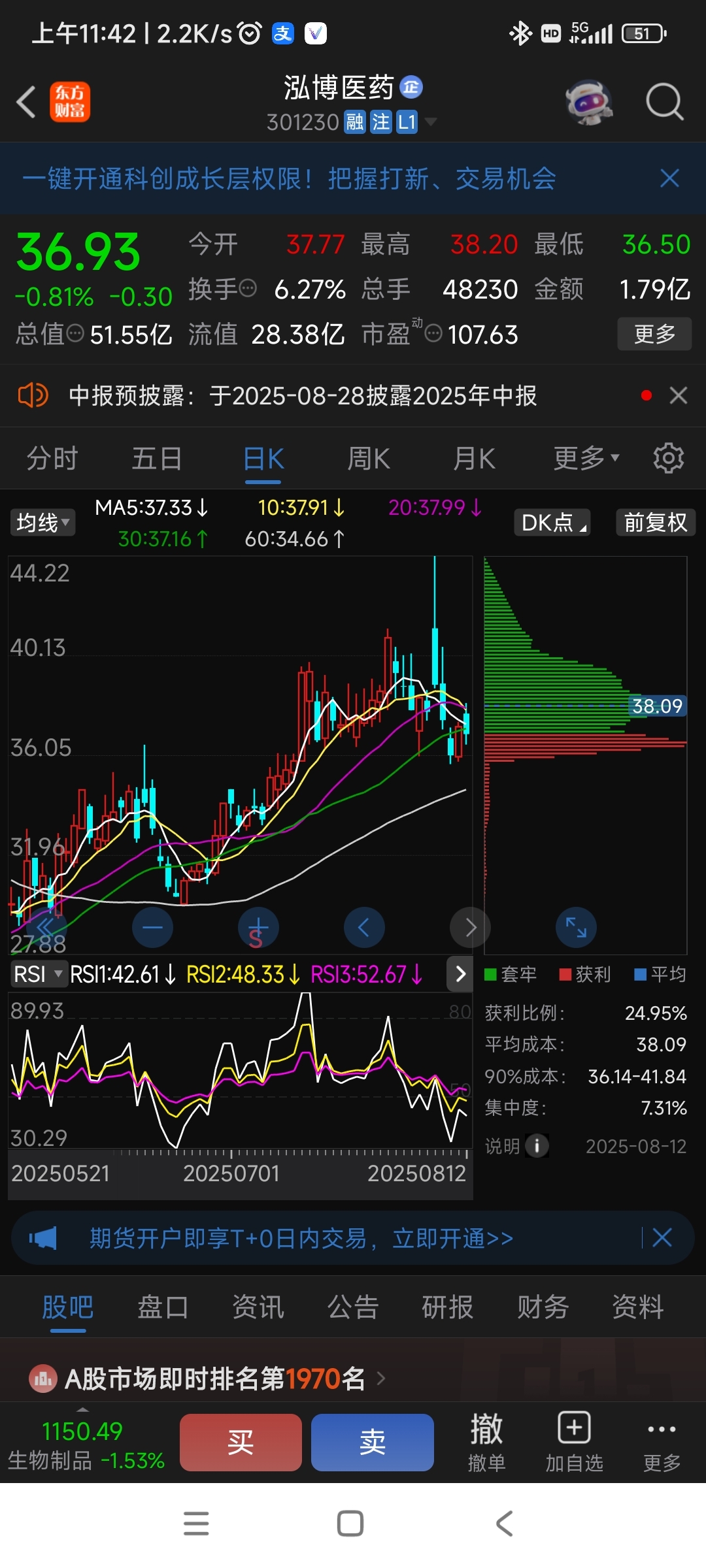Show more quote details via 更多 button
The image size is (706, 1568).
coord(654,334)
